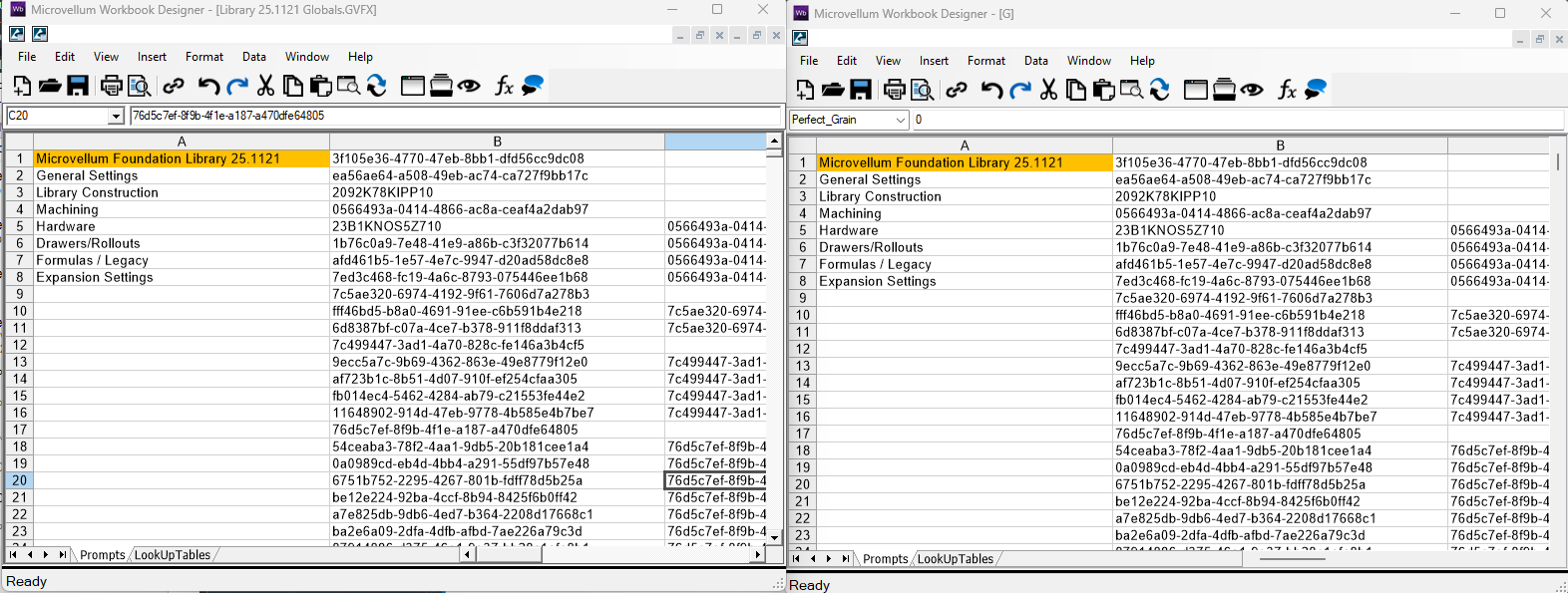Click the chain link icon in the right window toolbar
Screen dimensions: 1568x593
(956, 90)
